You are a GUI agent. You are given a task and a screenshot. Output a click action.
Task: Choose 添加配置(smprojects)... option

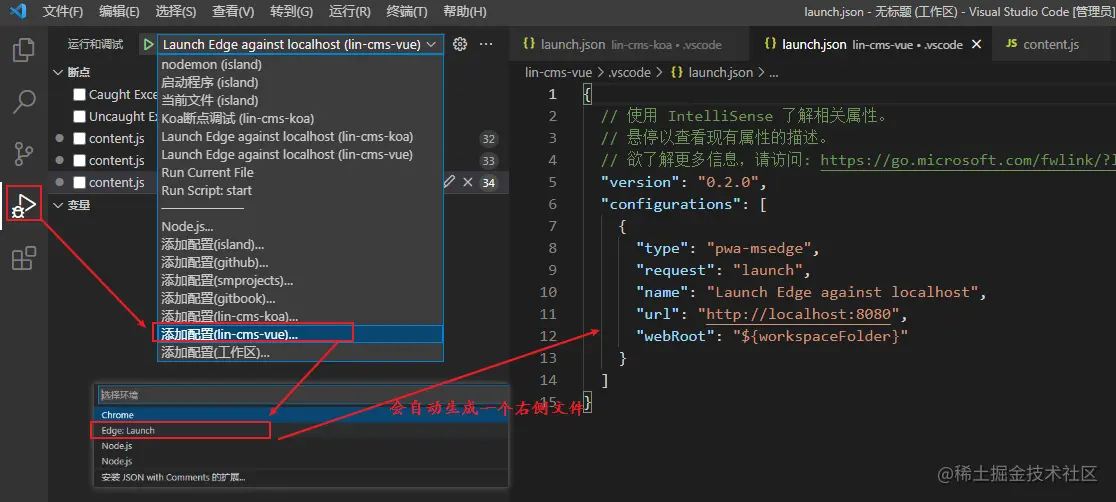300,280
